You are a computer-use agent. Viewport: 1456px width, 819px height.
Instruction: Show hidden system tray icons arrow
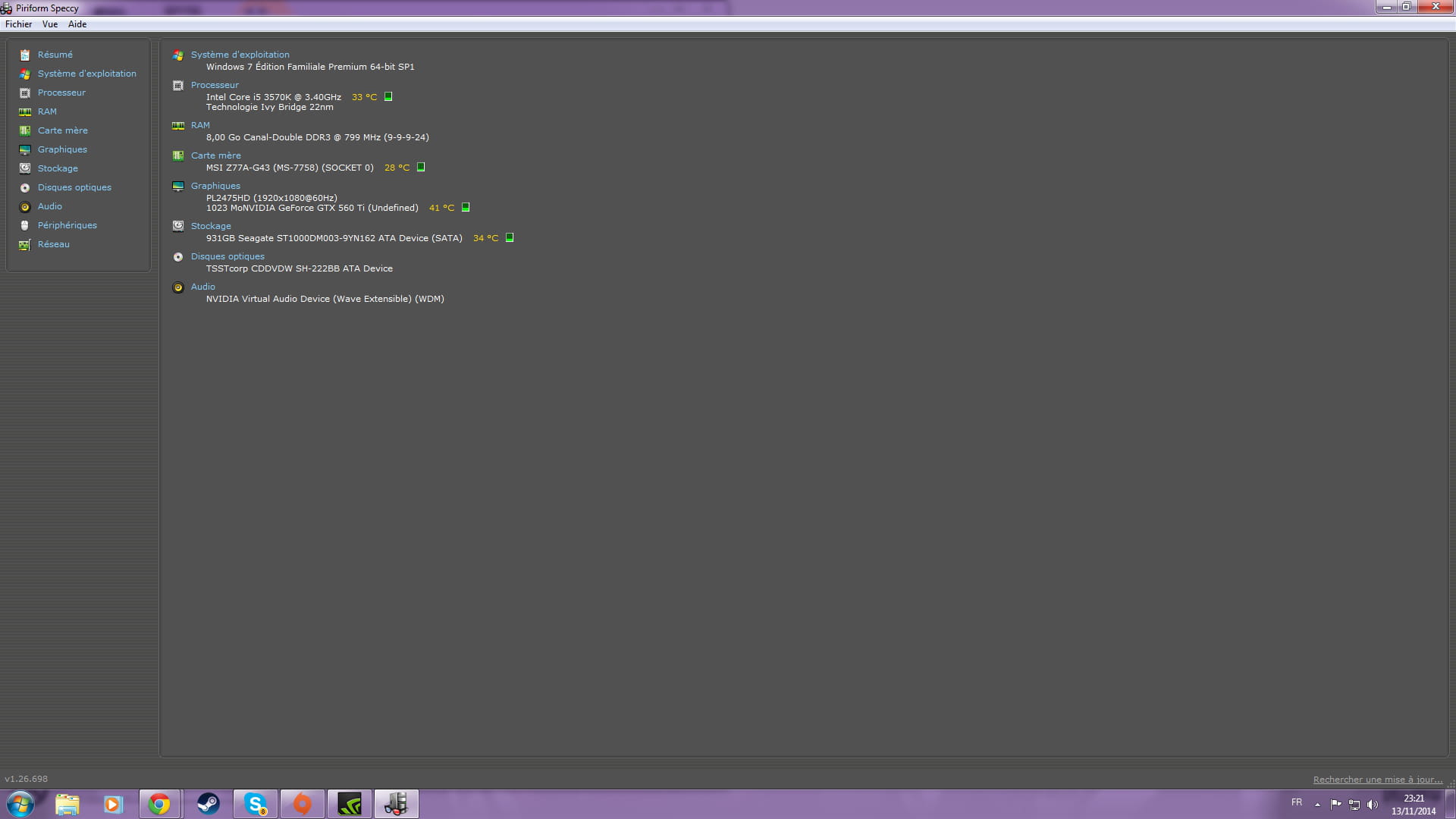(1317, 805)
